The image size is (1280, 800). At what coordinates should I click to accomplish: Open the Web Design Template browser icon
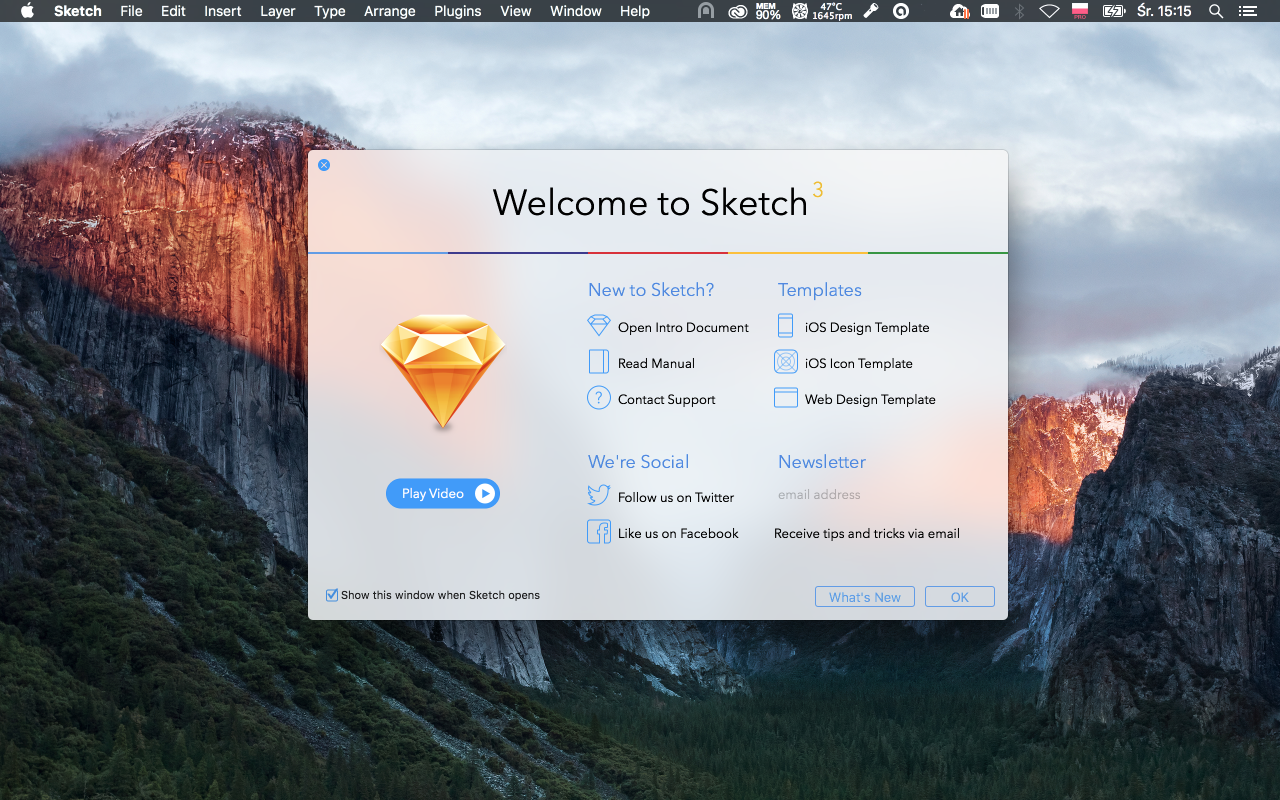coord(786,398)
